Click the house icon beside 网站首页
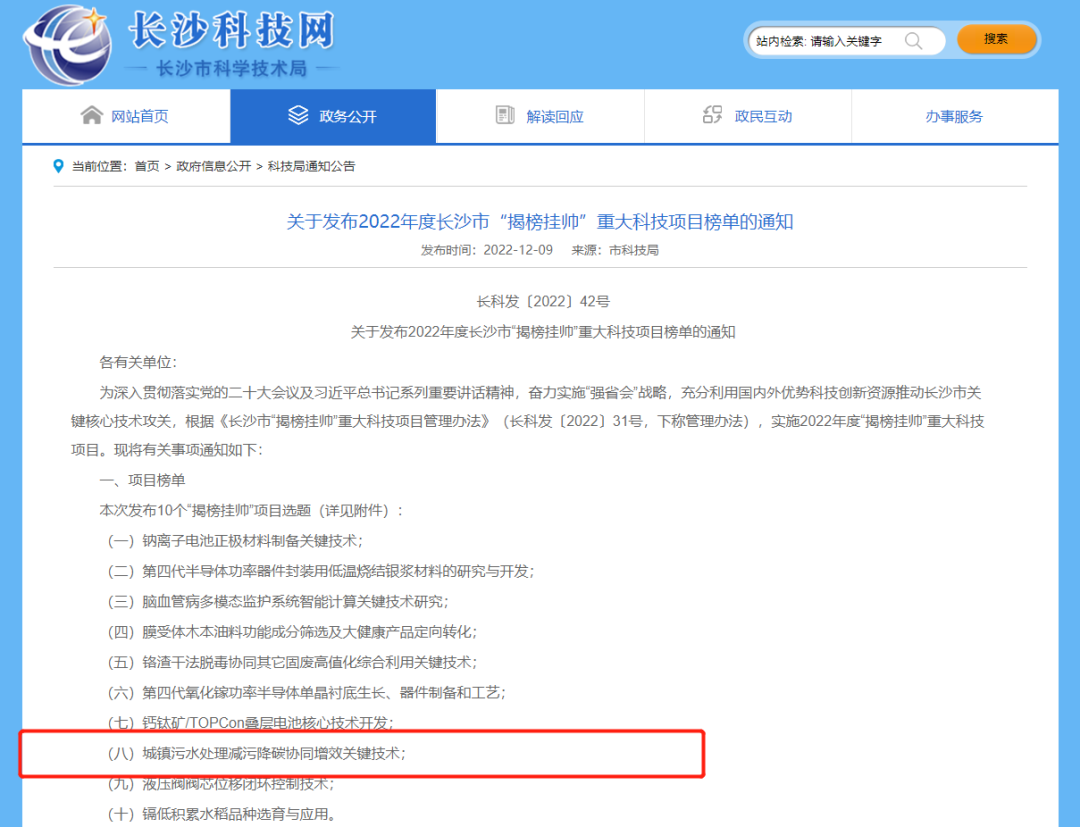 point(91,116)
